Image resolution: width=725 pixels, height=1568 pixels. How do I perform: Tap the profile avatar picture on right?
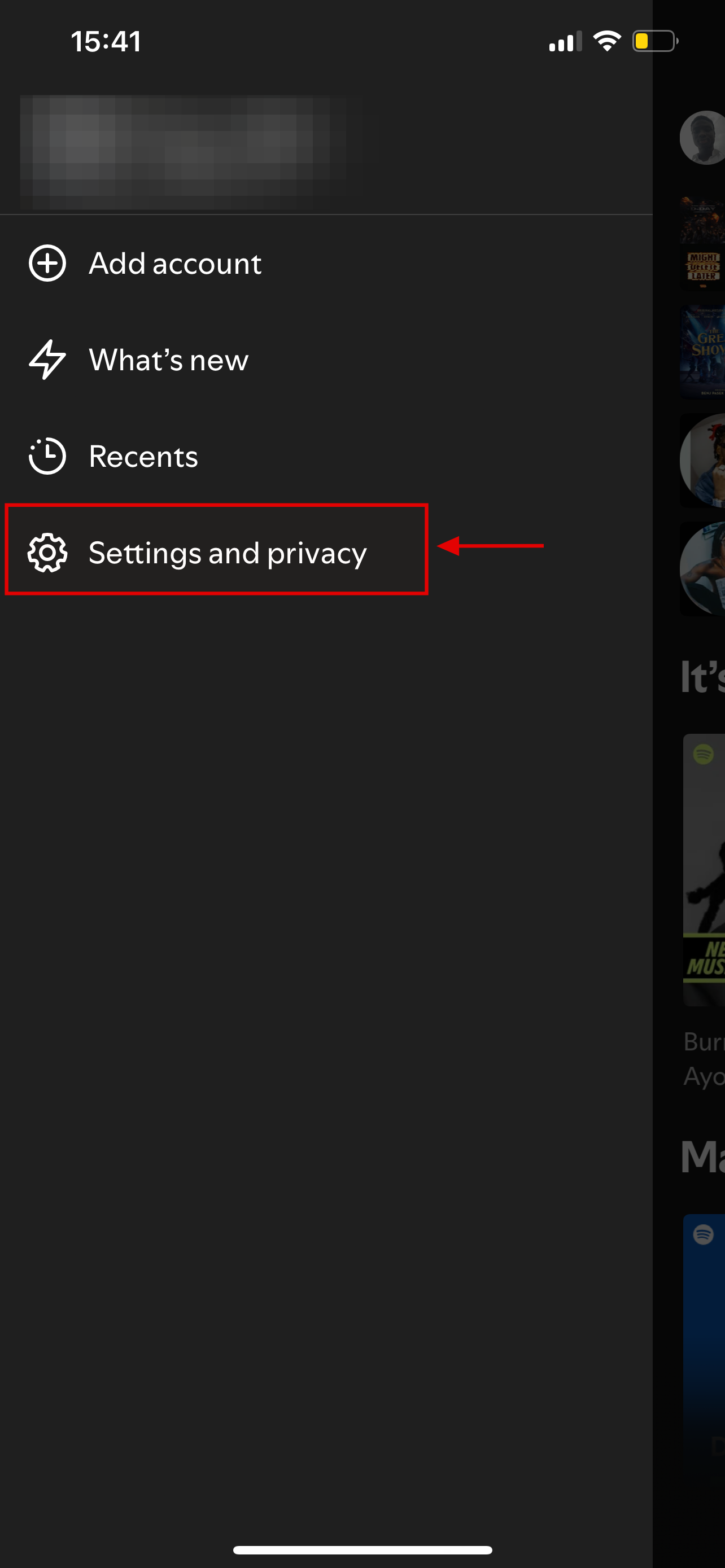[x=703, y=138]
